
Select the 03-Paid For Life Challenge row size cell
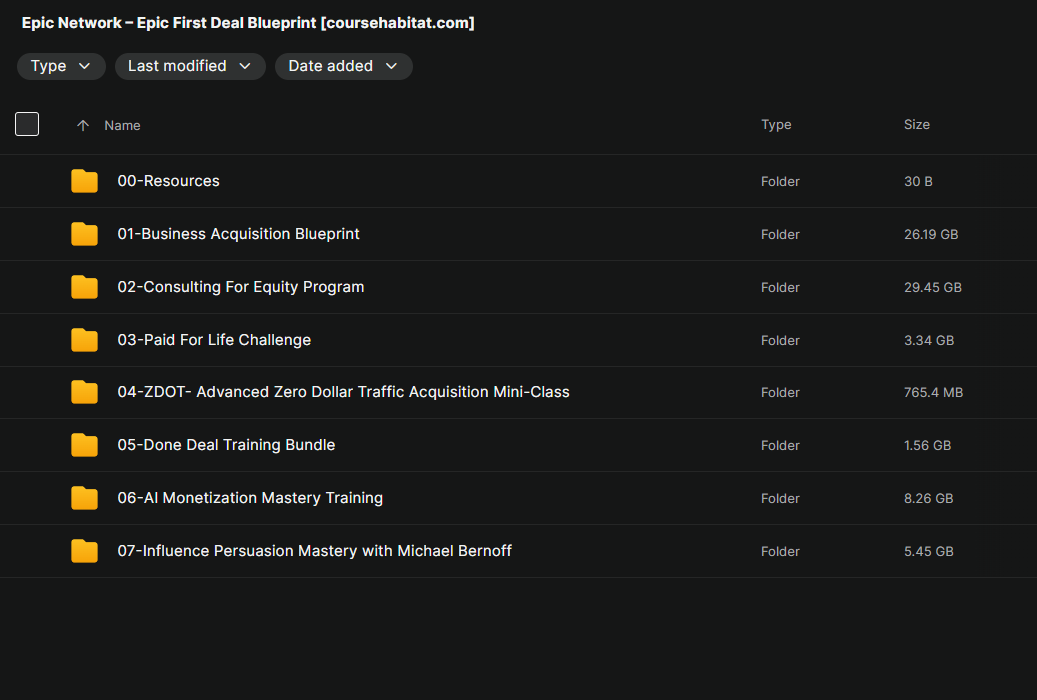pyautogui.click(x=928, y=340)
